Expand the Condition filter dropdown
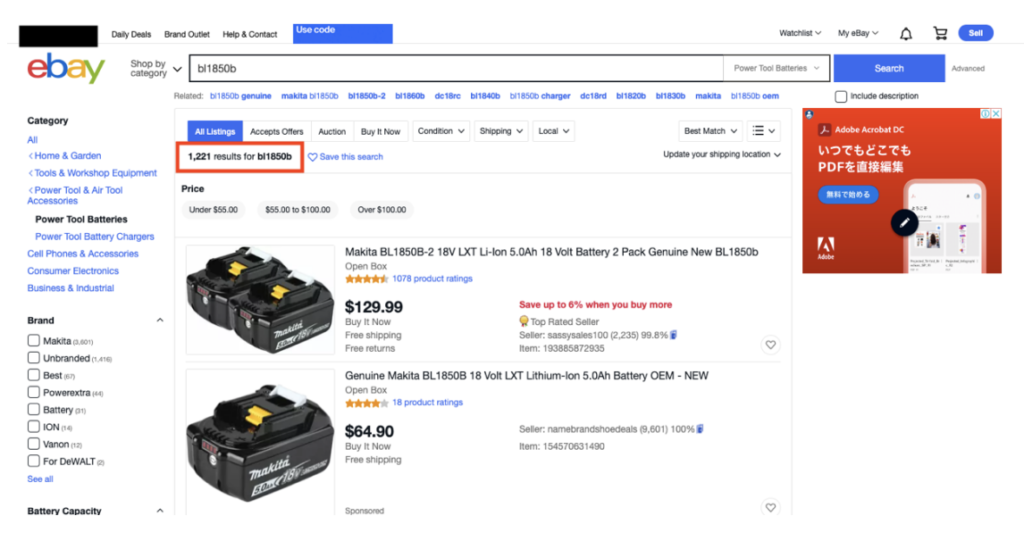 tap(441, 131)
